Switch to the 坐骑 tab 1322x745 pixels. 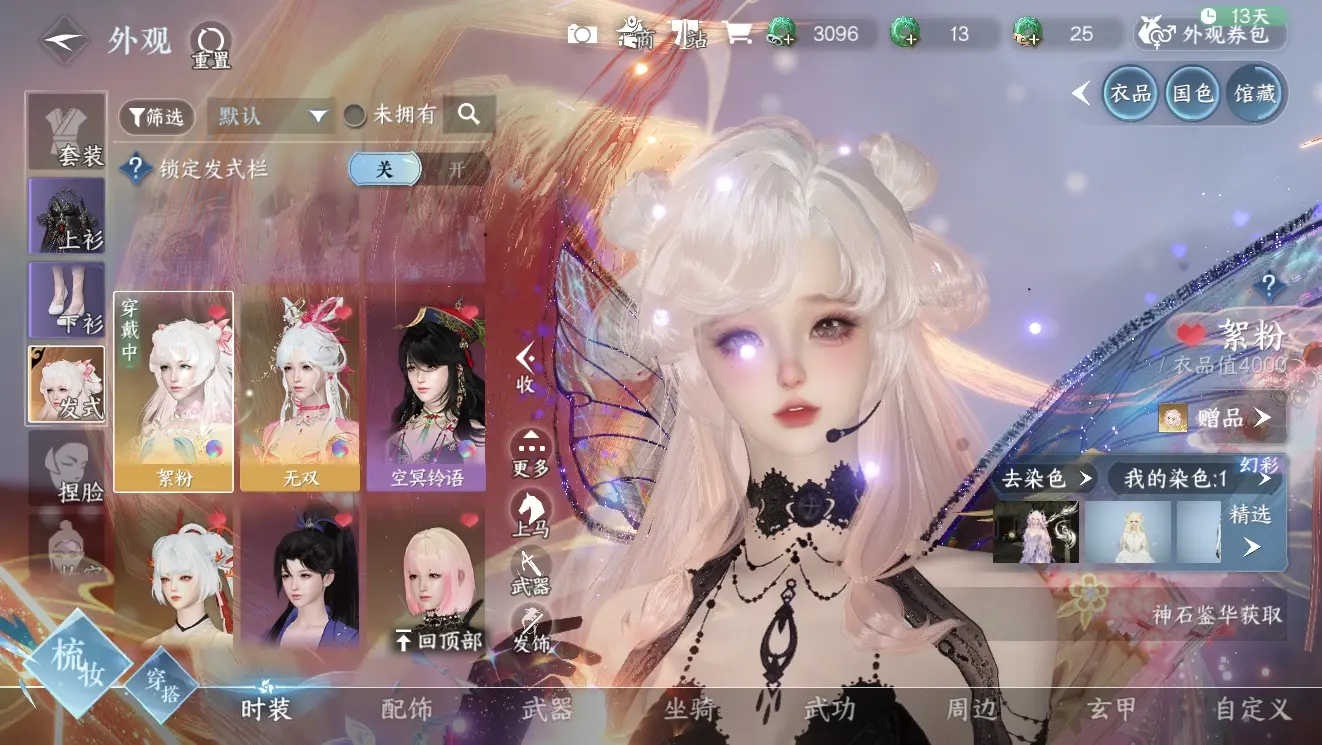click(690, 708)
